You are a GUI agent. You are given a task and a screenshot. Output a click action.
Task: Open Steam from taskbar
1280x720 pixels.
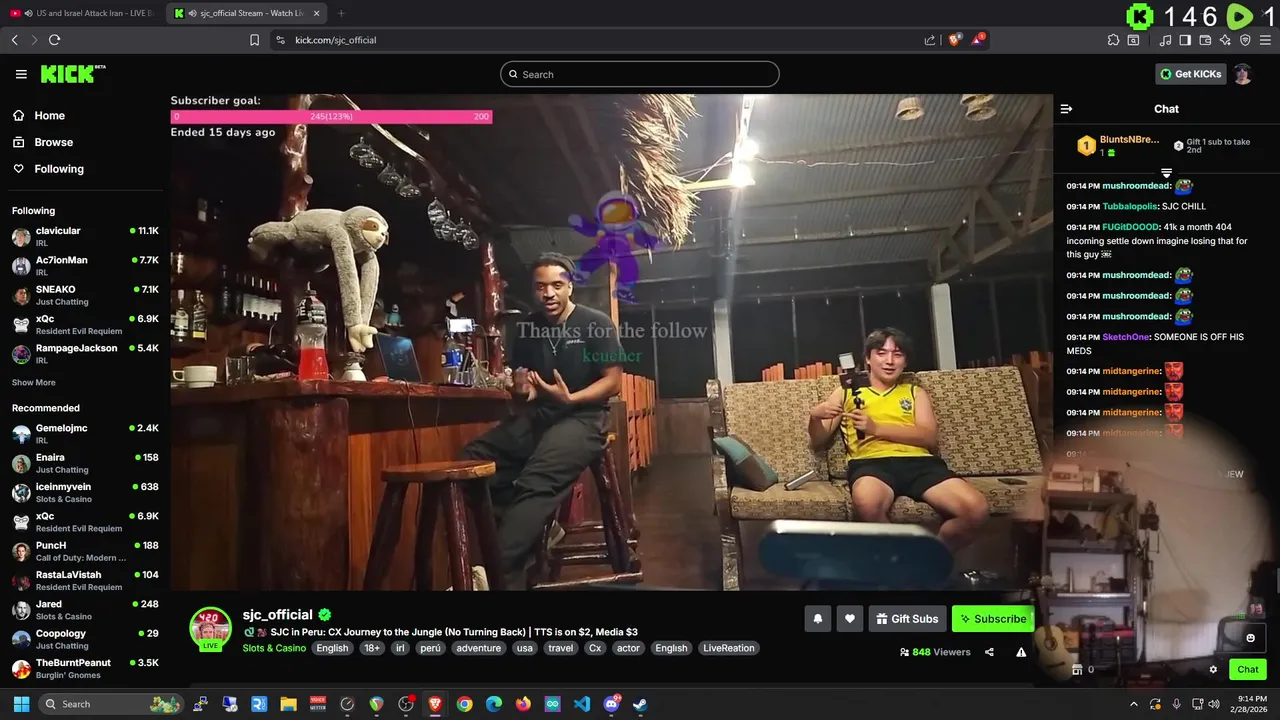coord(640,704)
